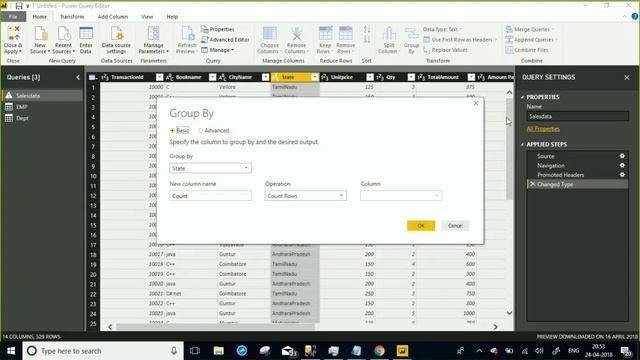Click the Manage Parameters icon
Image resolution: width=640 pixels, height=360 pixels.
pos(153,40)
